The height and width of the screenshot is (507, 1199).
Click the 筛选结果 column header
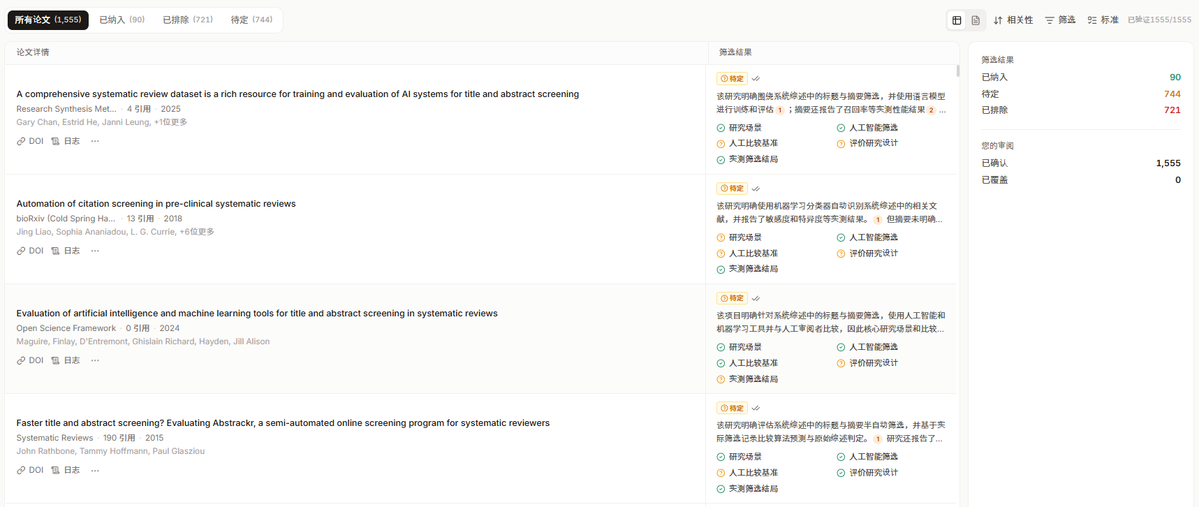click(735, 53)
